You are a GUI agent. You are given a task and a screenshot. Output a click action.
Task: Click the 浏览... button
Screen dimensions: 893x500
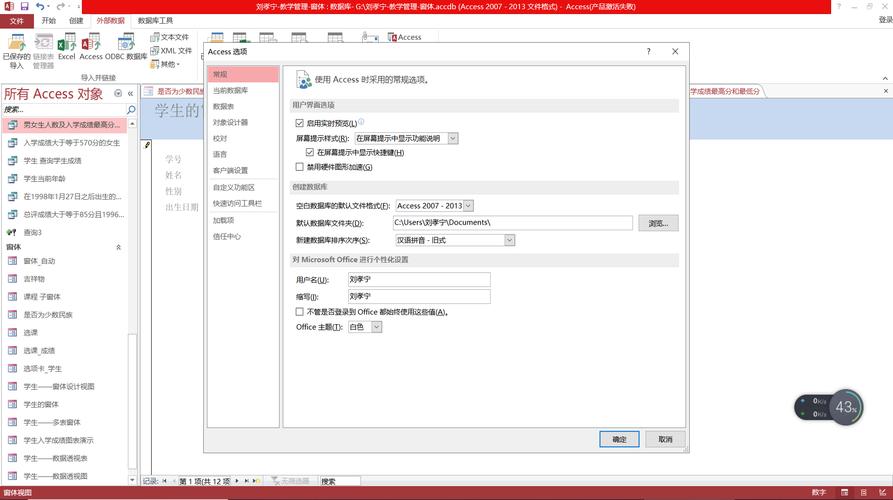point(658,223)
